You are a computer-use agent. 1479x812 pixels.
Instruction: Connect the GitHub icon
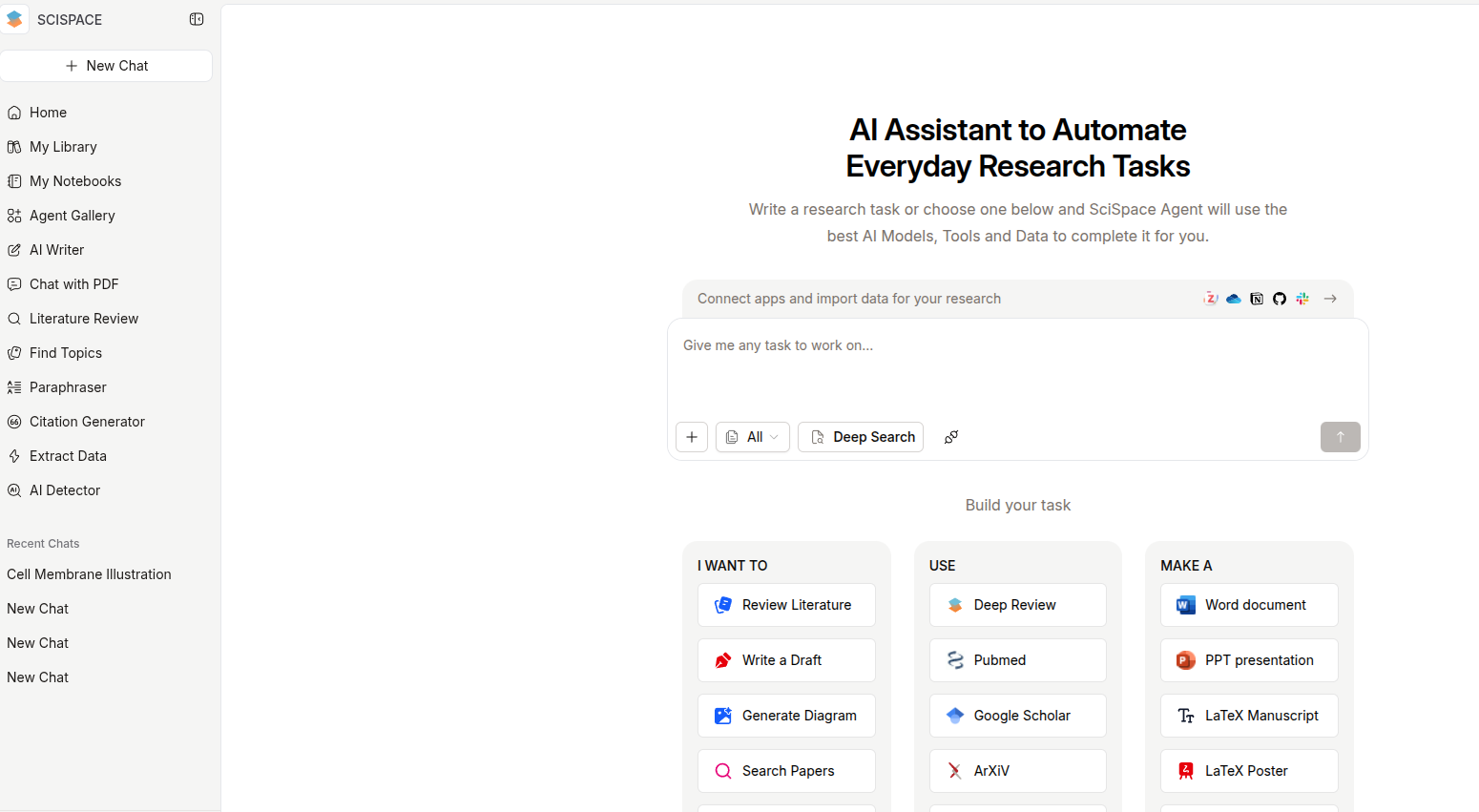click(1280, 299)
